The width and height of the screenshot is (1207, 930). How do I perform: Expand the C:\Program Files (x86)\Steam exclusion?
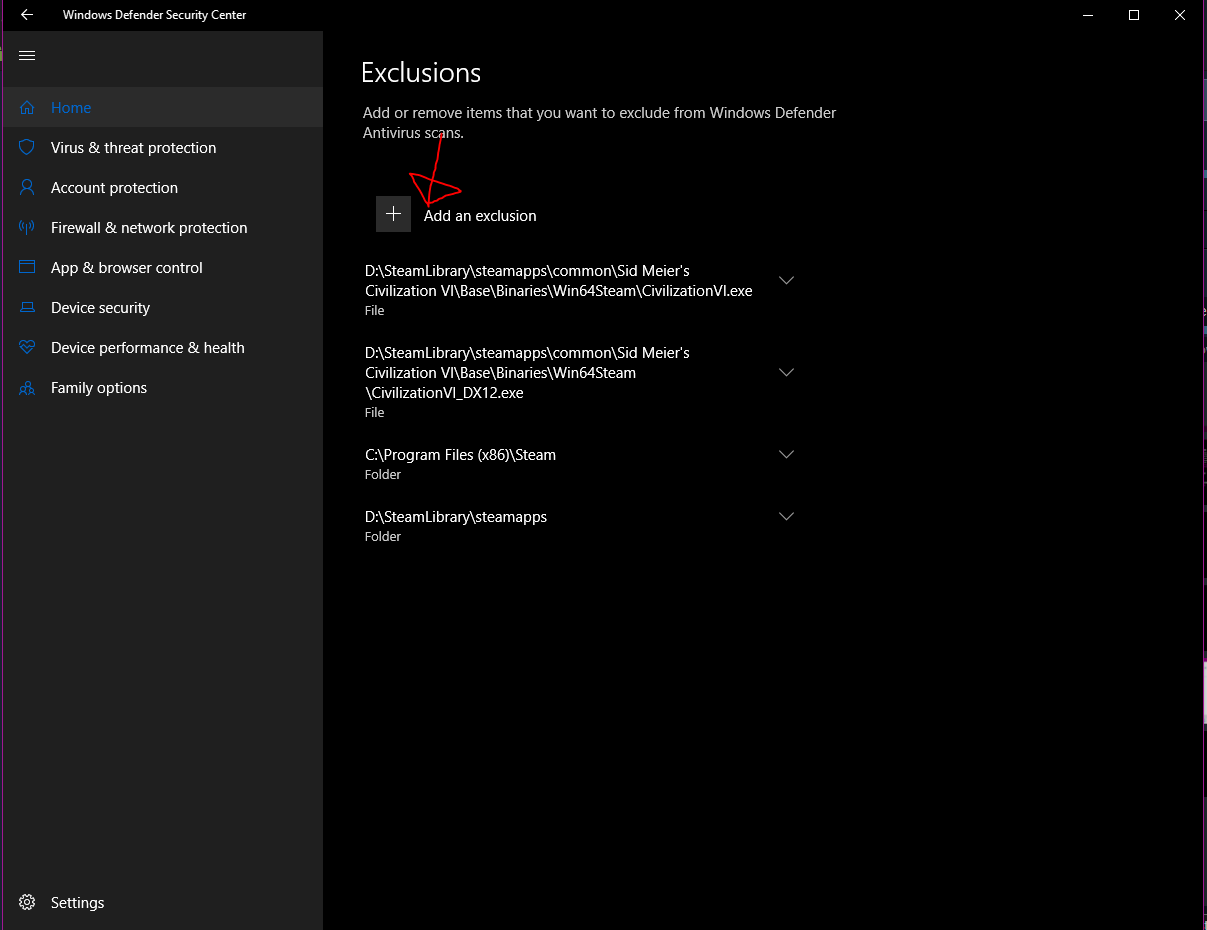pos(786,455)
